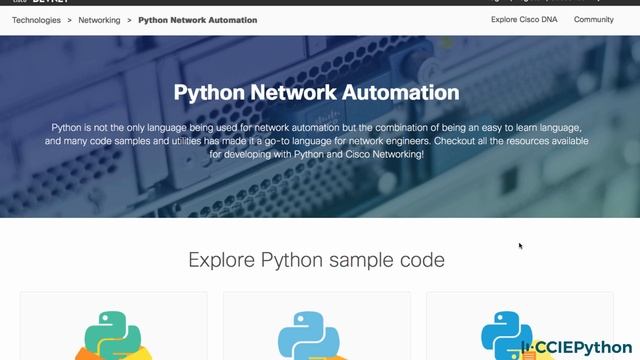Open the right sample card with the blue Python logo
Image resolution: width=640 pixels, height=360 pixels.
(519, 326)
